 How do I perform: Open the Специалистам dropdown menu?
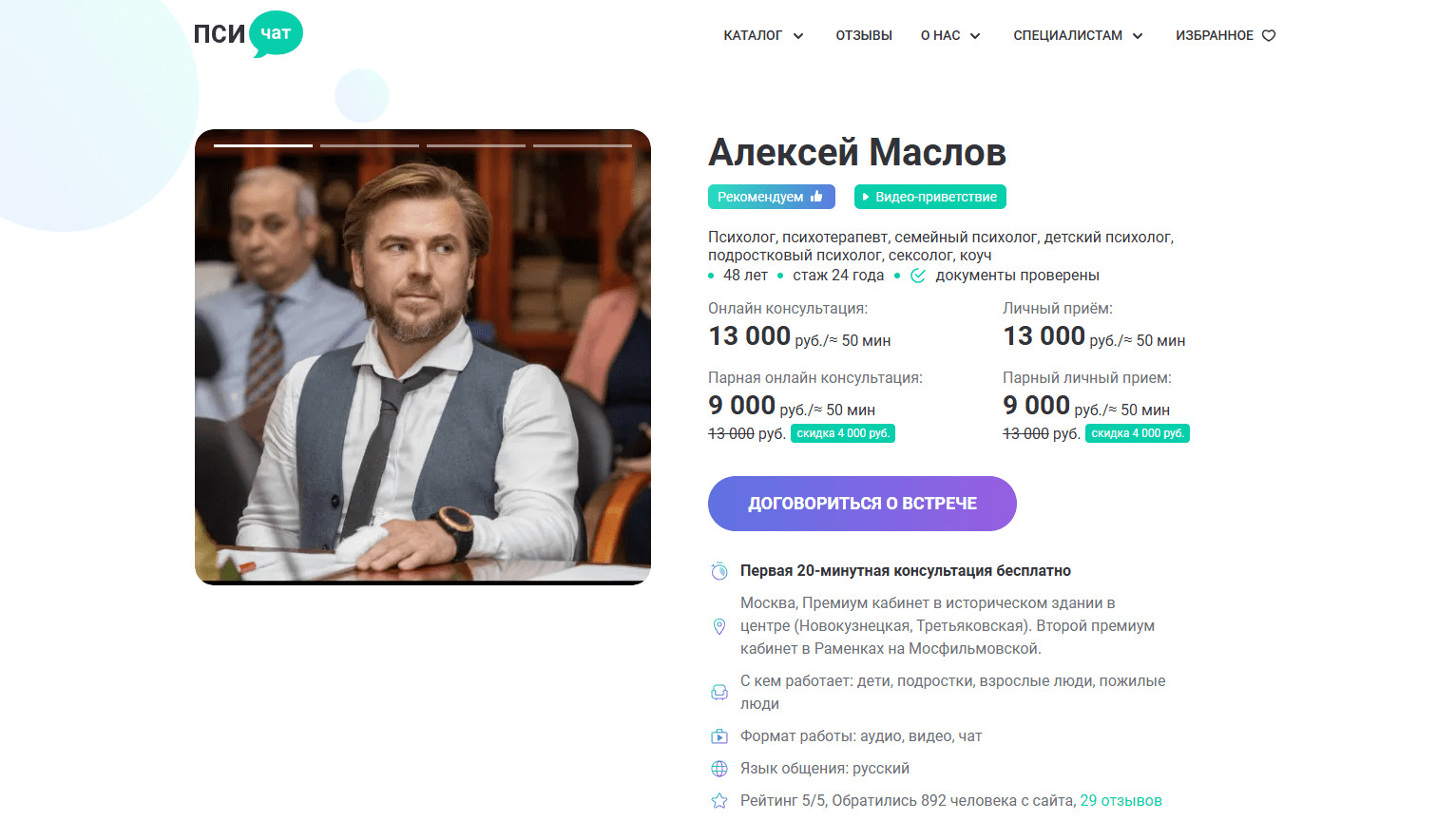tap(1078, 36)
